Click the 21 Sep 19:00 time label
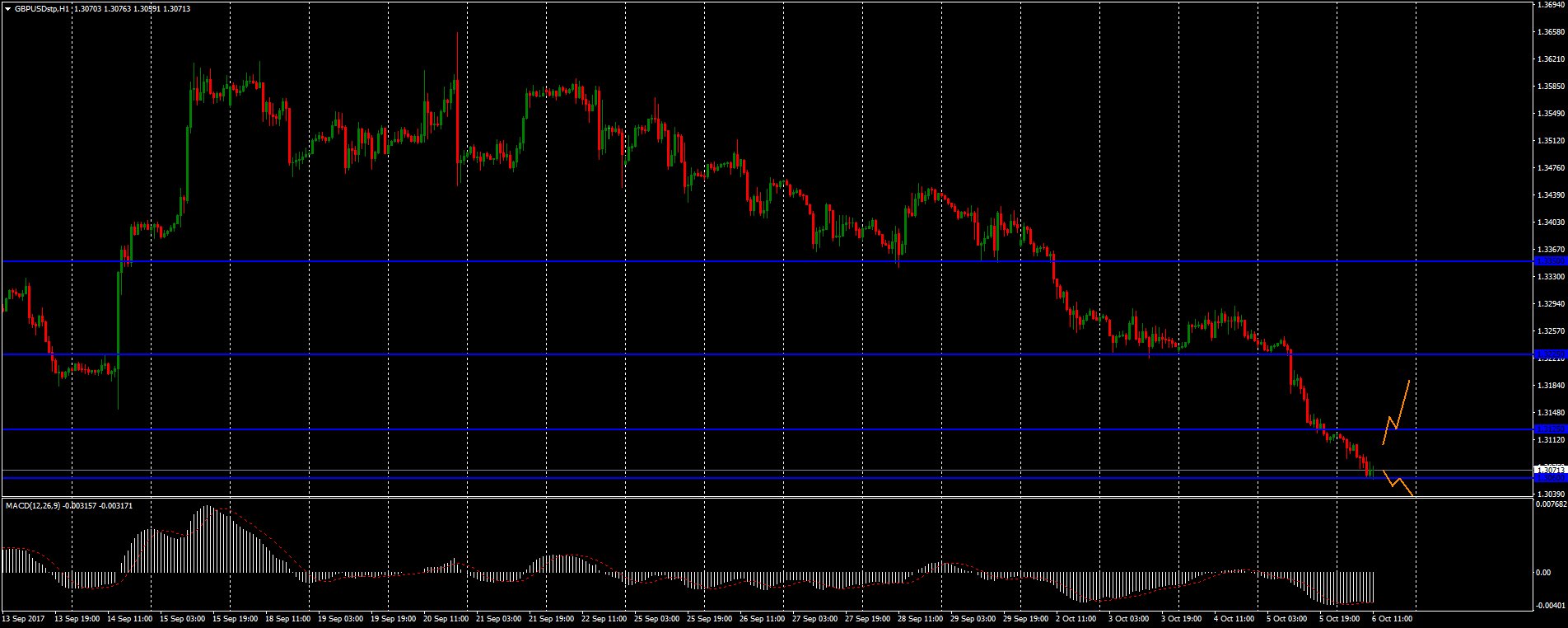The width and height of the screenshot is (1568, 628). click(553, 617)
